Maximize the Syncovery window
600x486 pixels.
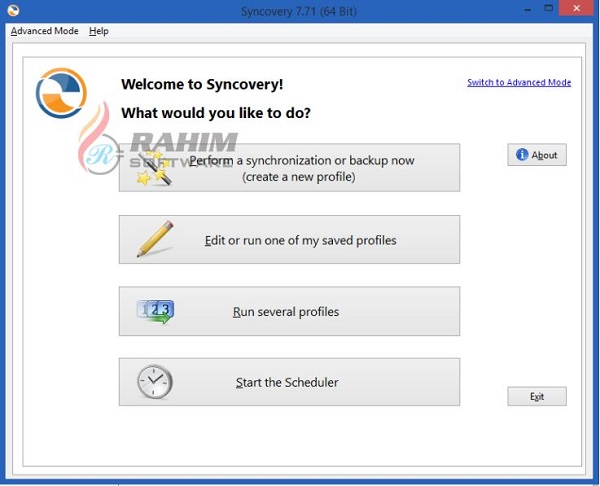pos(549,8)
